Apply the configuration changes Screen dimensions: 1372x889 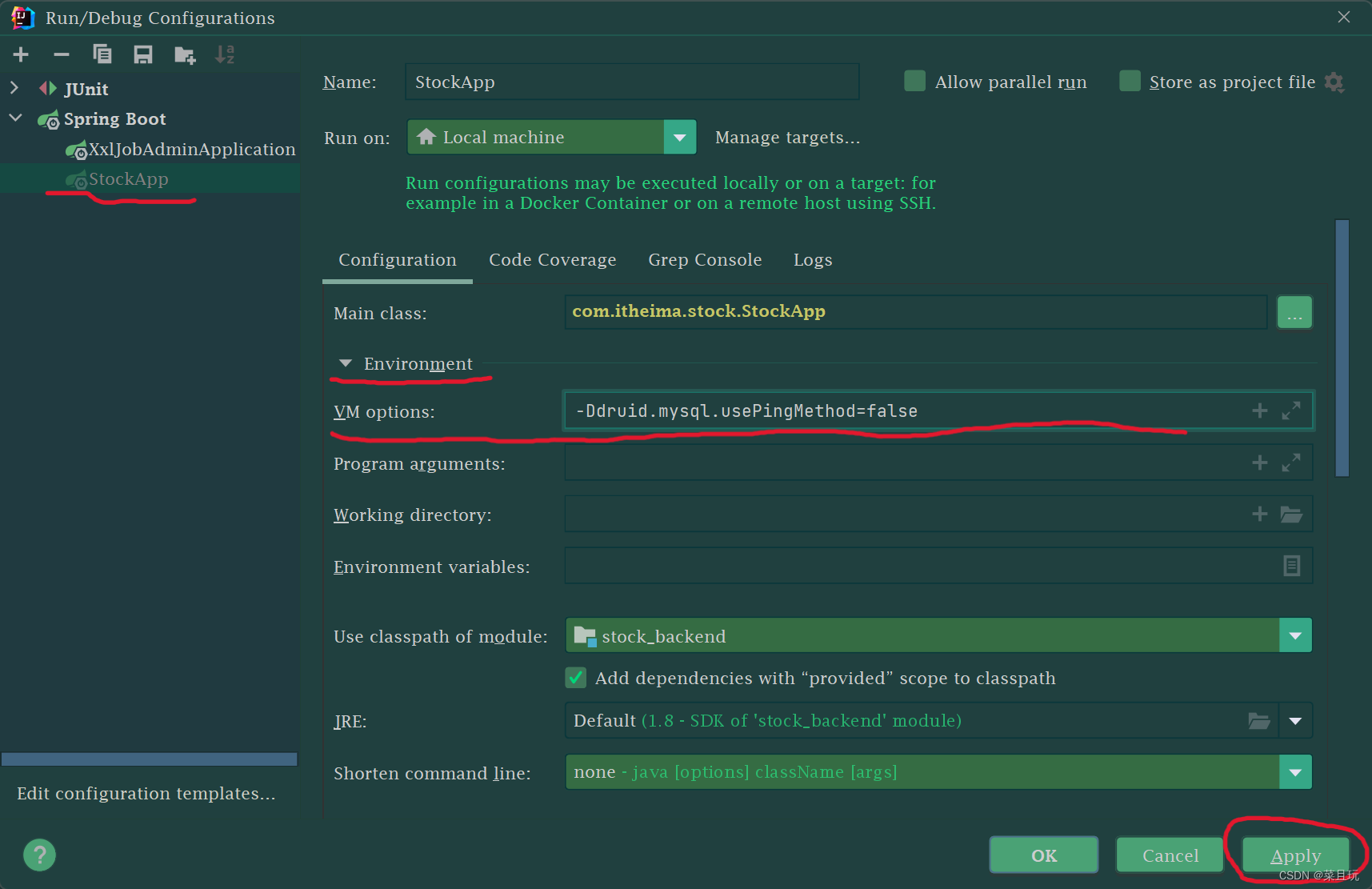click(x=1294, y=855)
